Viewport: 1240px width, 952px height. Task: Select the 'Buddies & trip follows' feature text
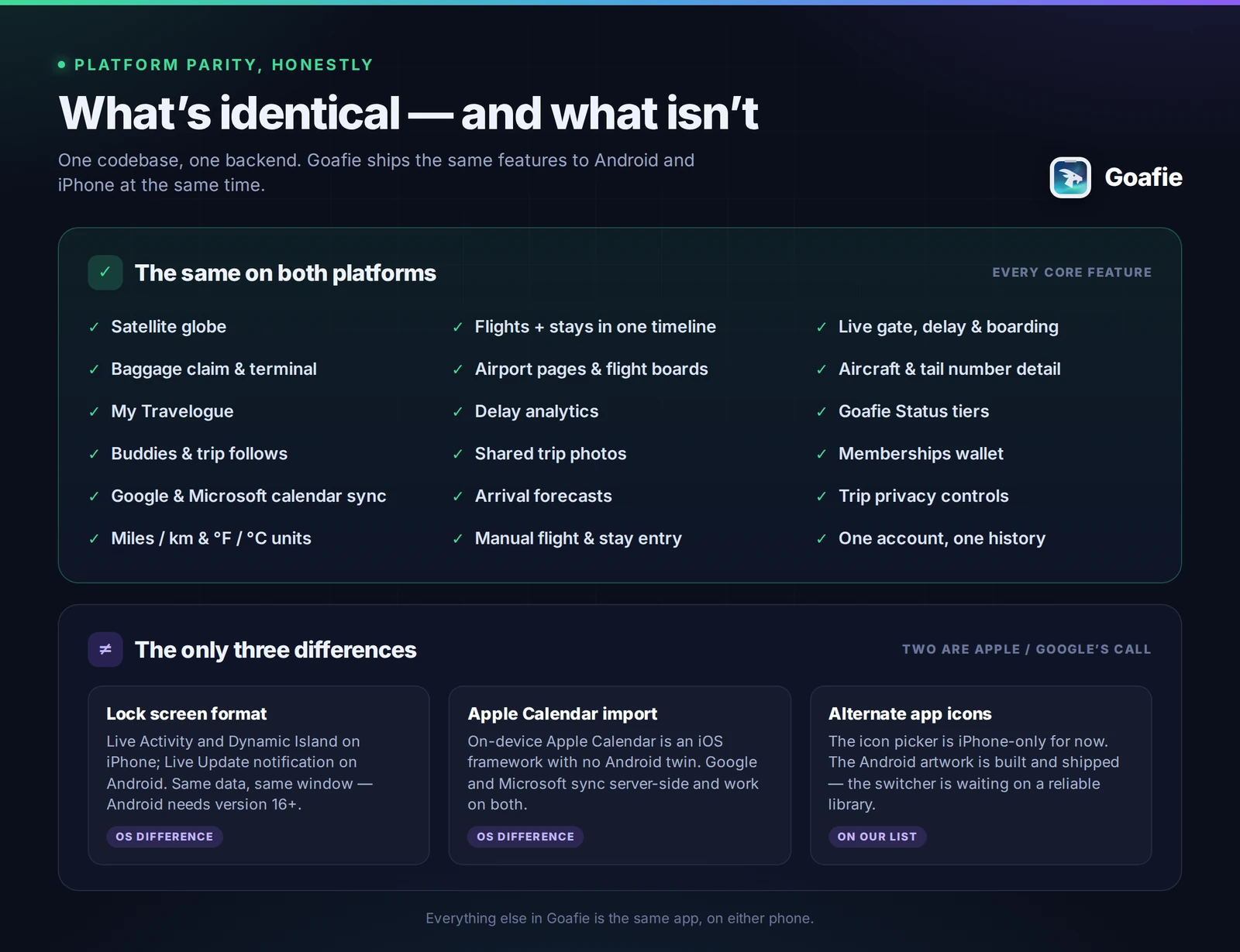(199, 454)
